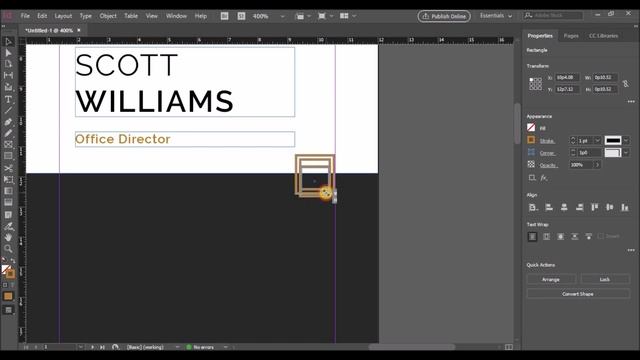640x360 pixels.
Task: Select the Note tool
Action: coord(8,215)
